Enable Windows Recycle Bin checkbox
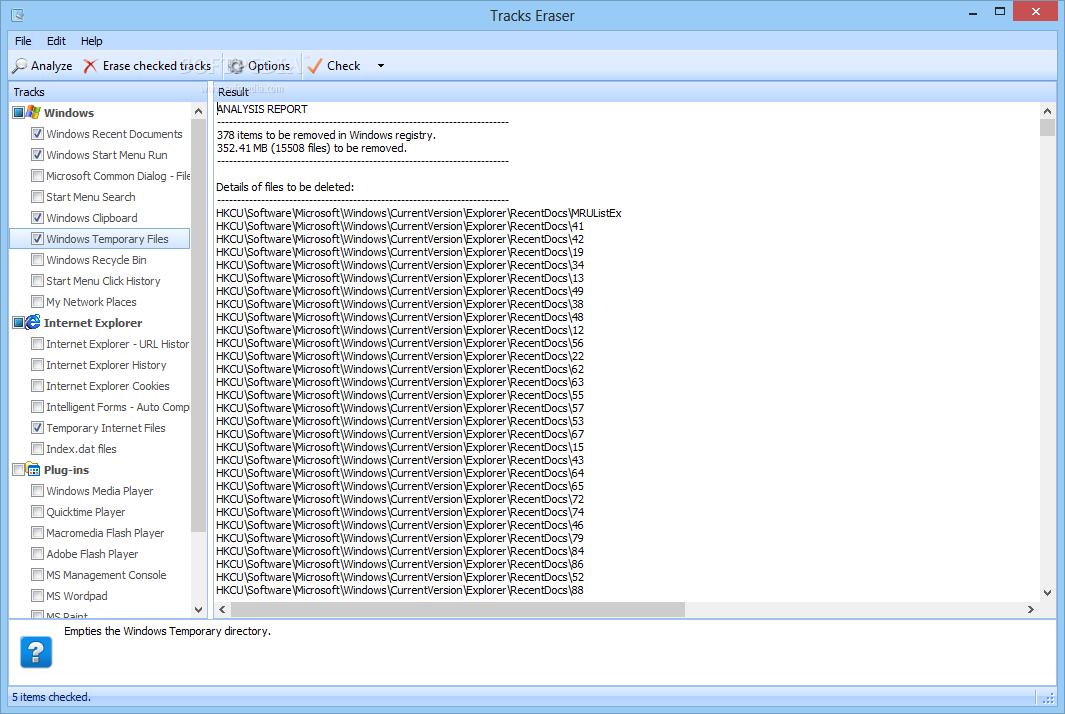This screenshot has height=714, width=1065. point(37,260)
